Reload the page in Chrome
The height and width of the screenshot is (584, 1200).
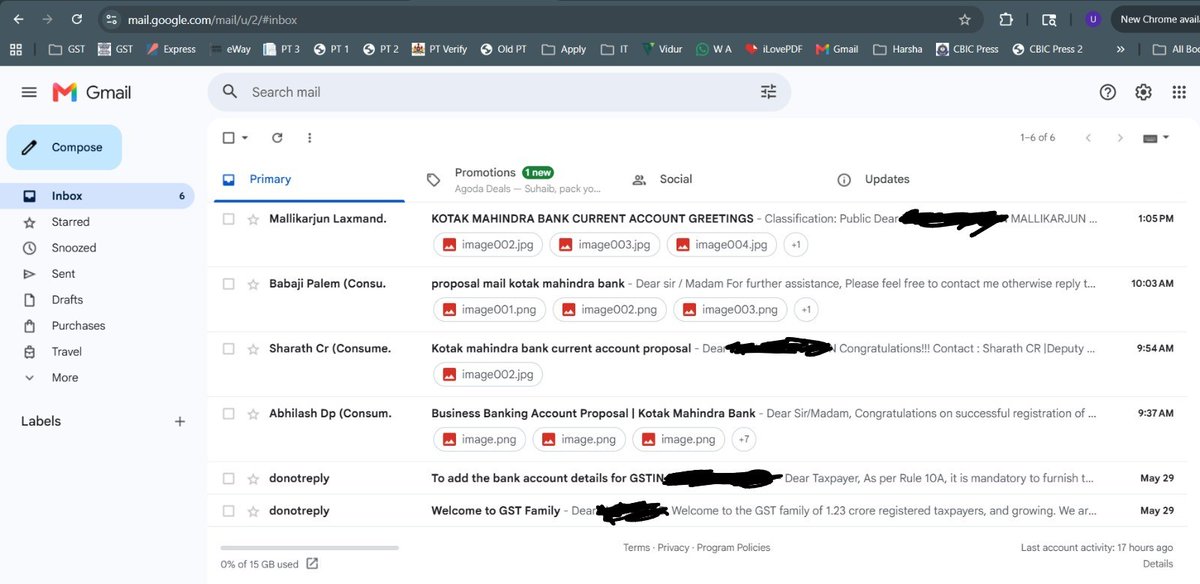pos(77,19)
